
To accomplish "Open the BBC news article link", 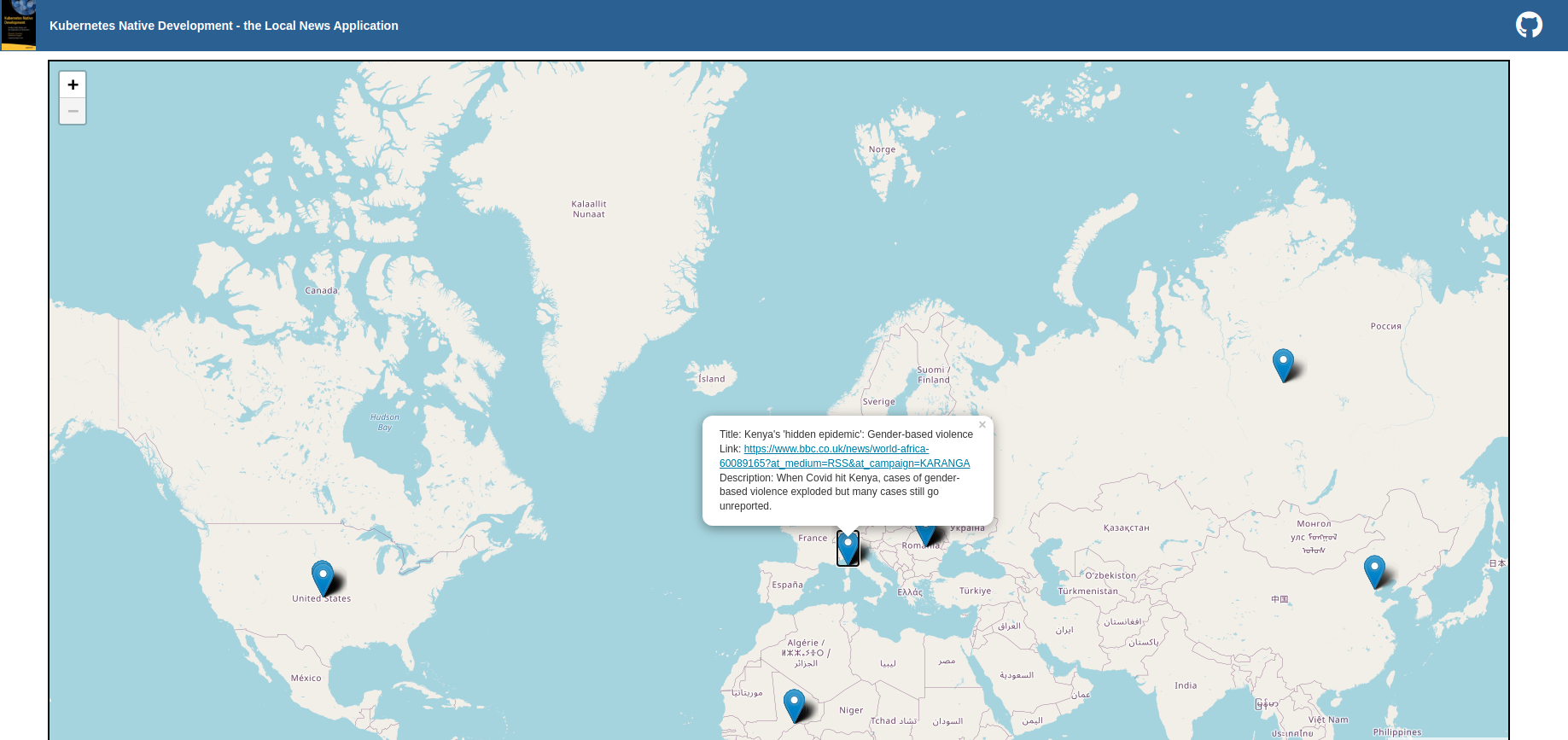I will point(844,456).
